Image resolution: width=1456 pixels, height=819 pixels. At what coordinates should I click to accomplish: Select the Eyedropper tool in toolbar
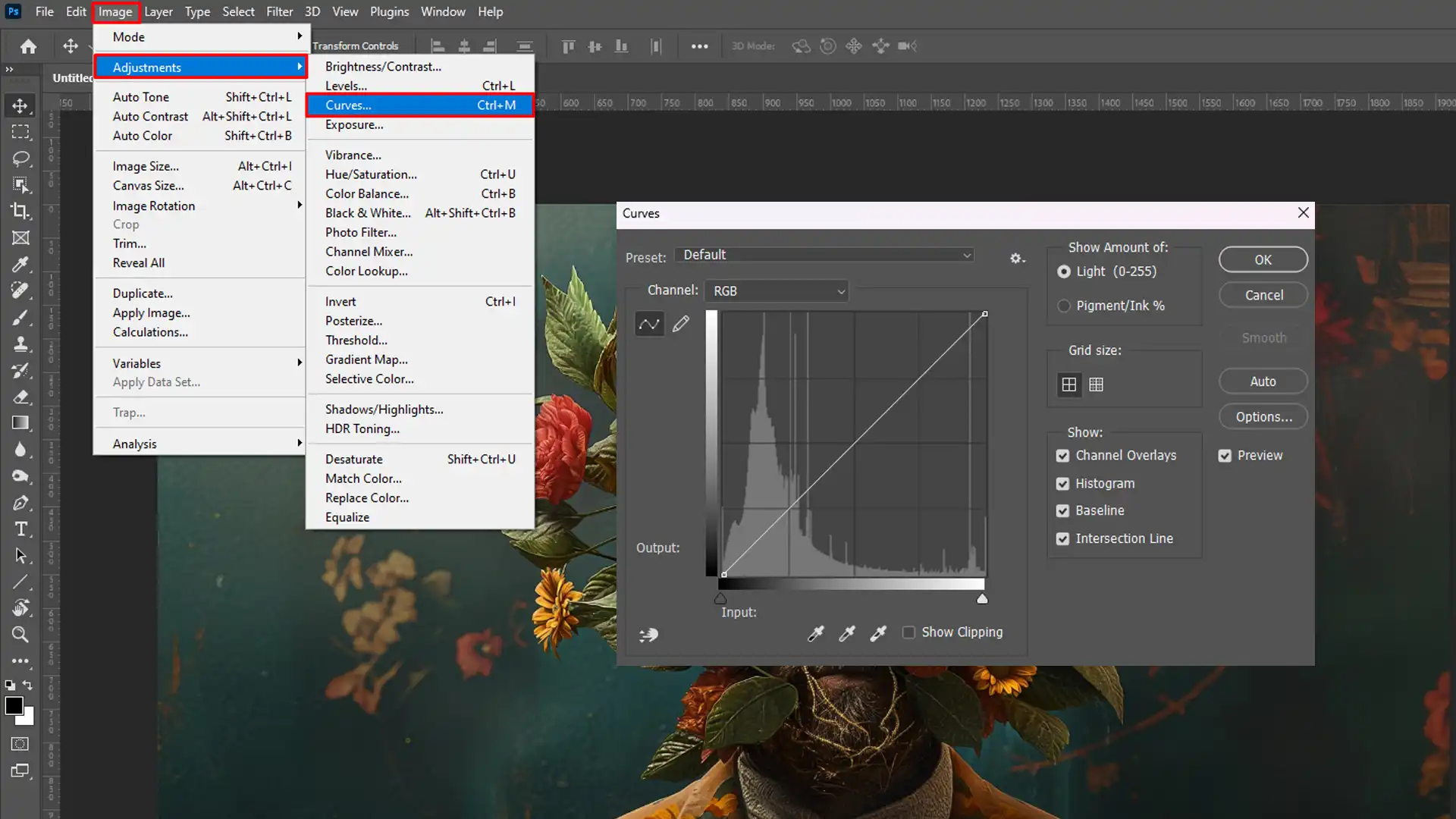(x=20, y=264)
